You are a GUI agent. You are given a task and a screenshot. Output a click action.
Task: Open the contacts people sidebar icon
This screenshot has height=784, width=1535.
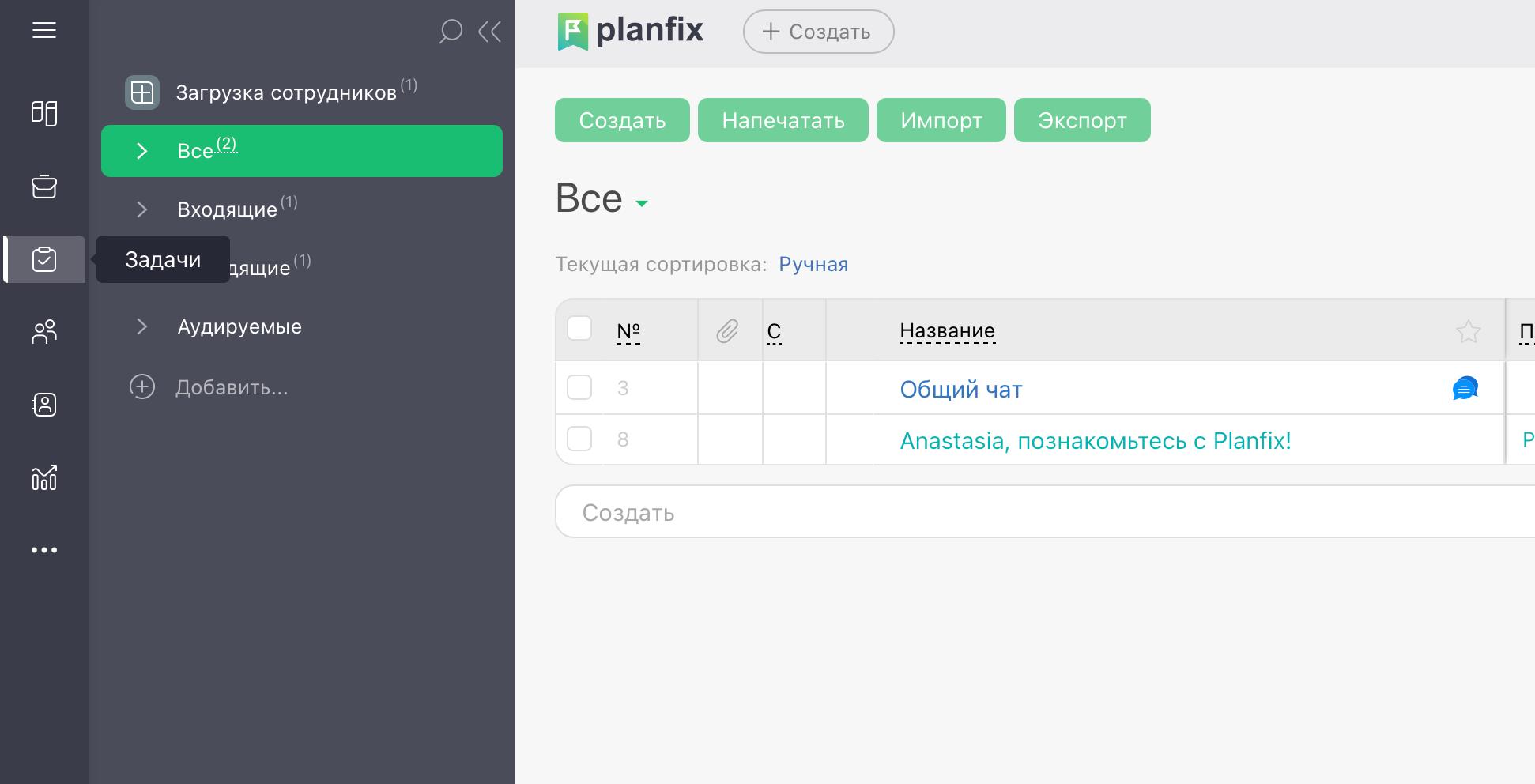tap(44, 331)
